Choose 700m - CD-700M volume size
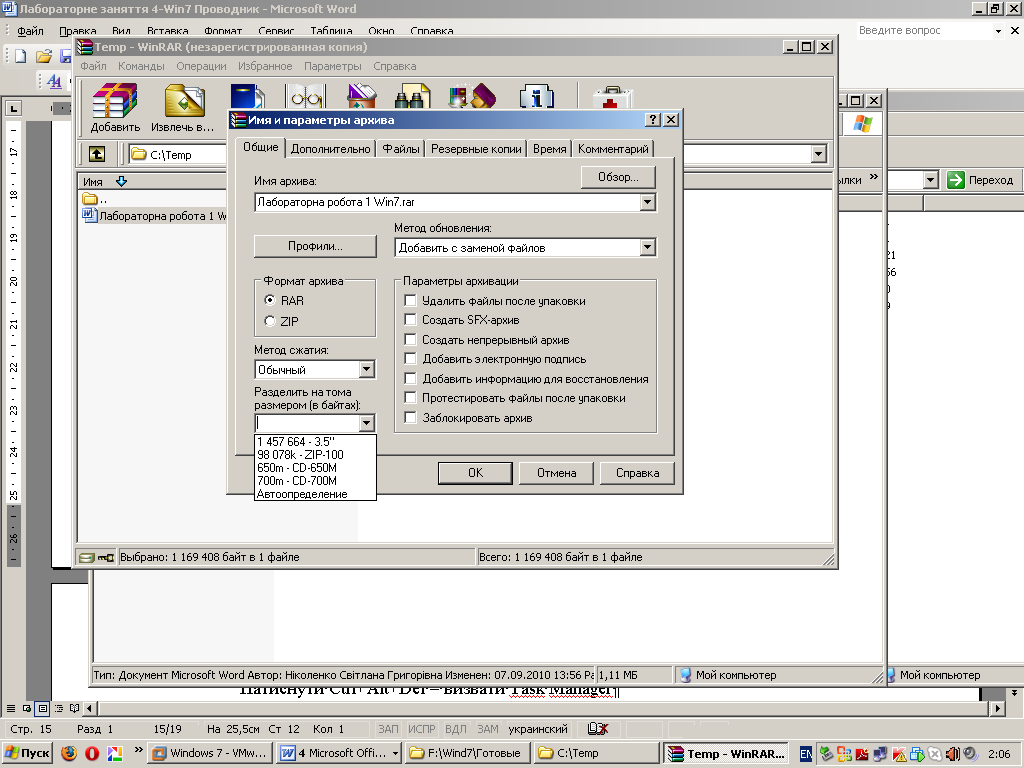 315,481
